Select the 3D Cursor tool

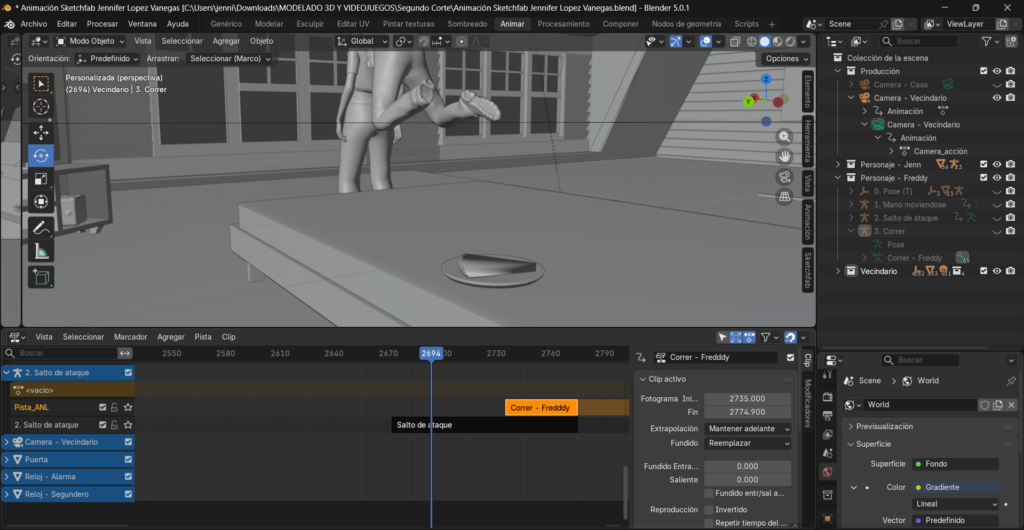(x=41, y=107)
